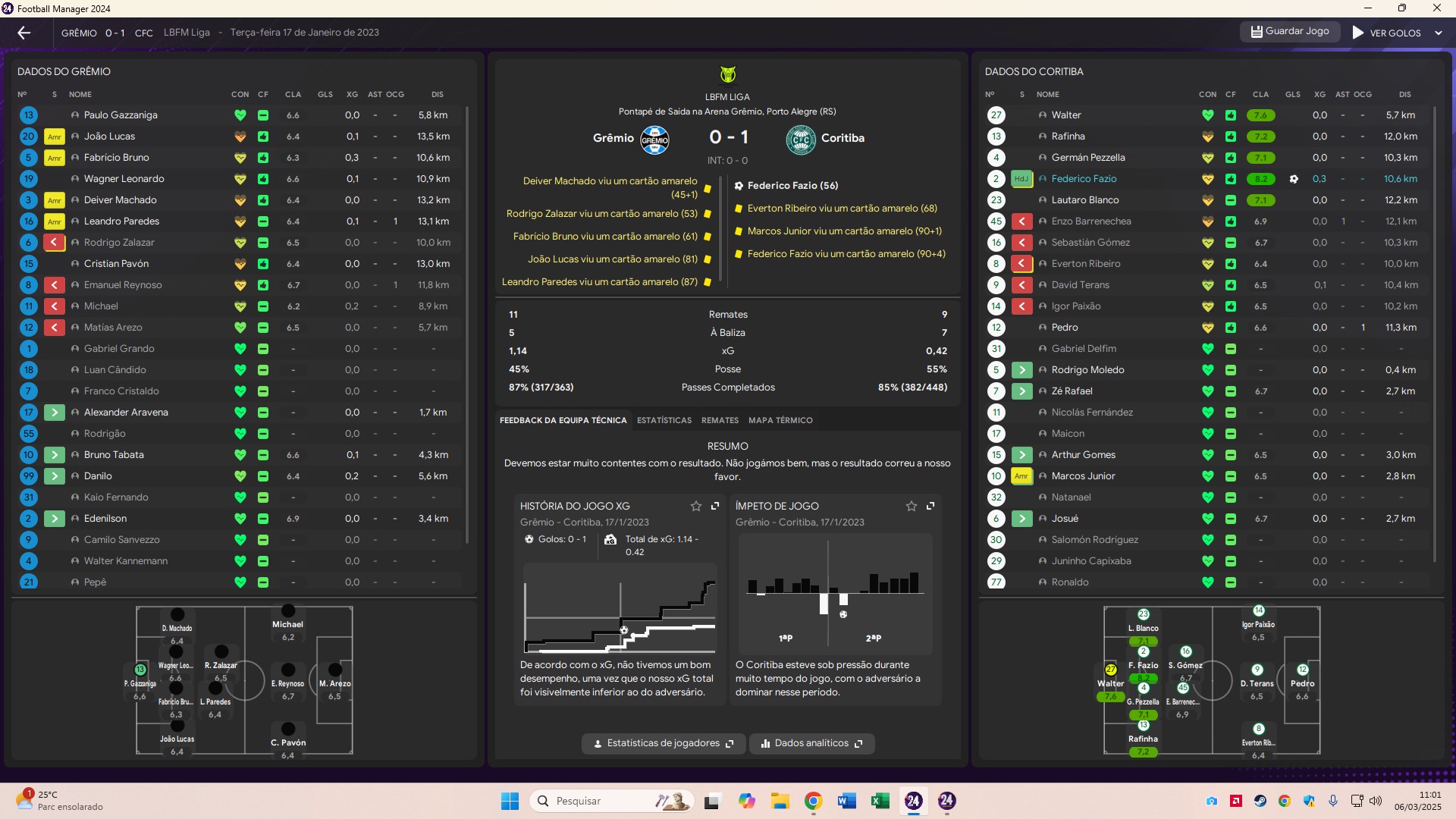
Task: Click Walter's 7.6 rating badge in Coritiba table
Action: pyautogui.click(x=1260, y=115)
